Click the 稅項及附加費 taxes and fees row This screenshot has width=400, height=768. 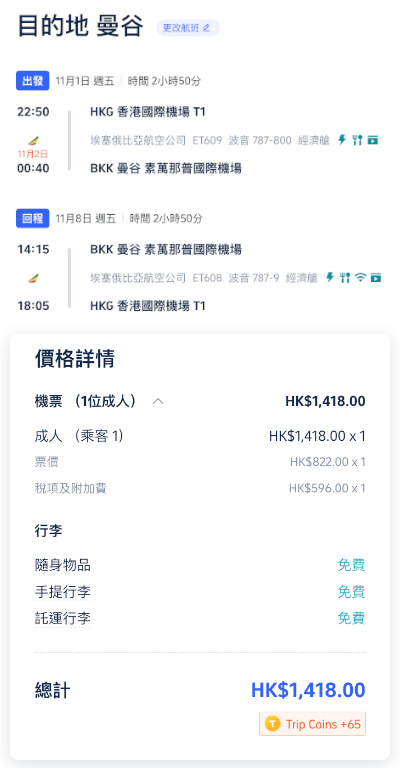pos(200,488)
